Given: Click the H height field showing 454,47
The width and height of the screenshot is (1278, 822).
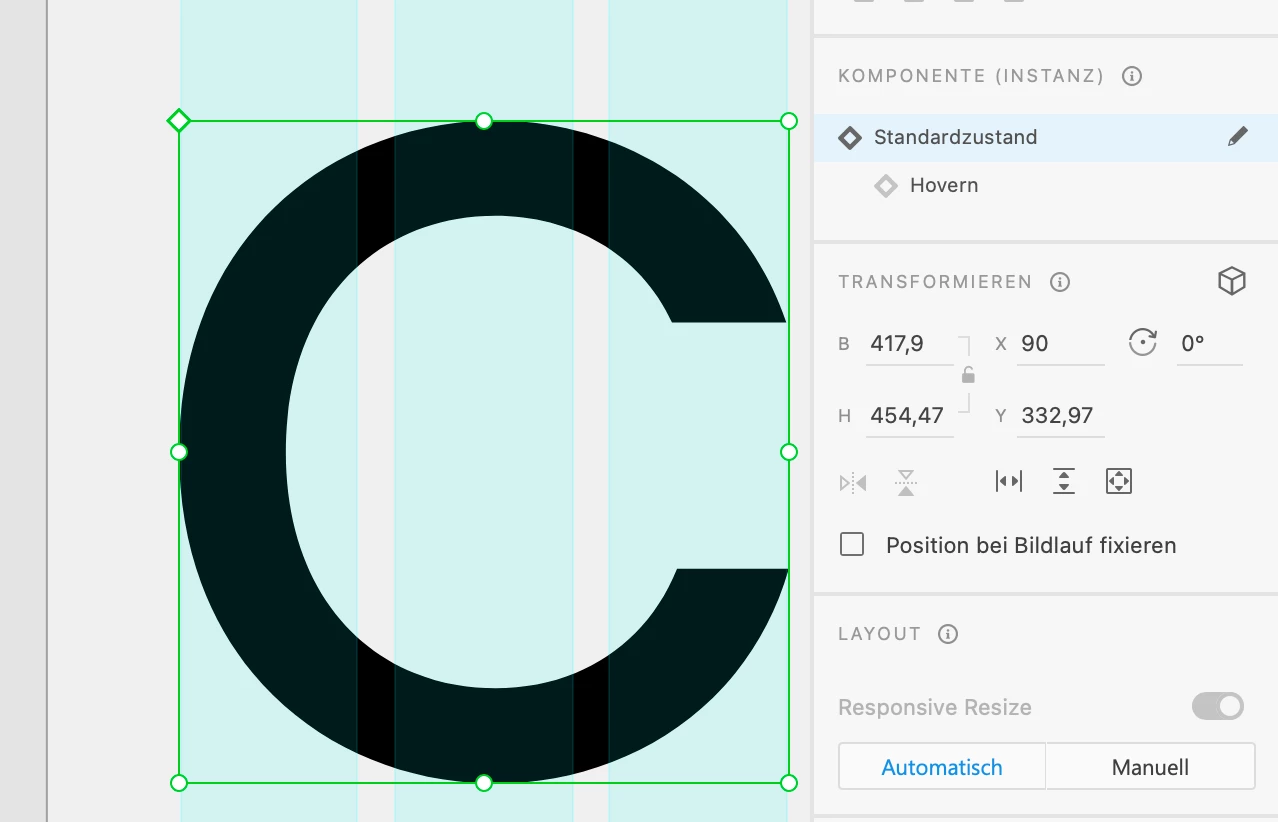Looking at the screenshot, I should coord(910,416).
